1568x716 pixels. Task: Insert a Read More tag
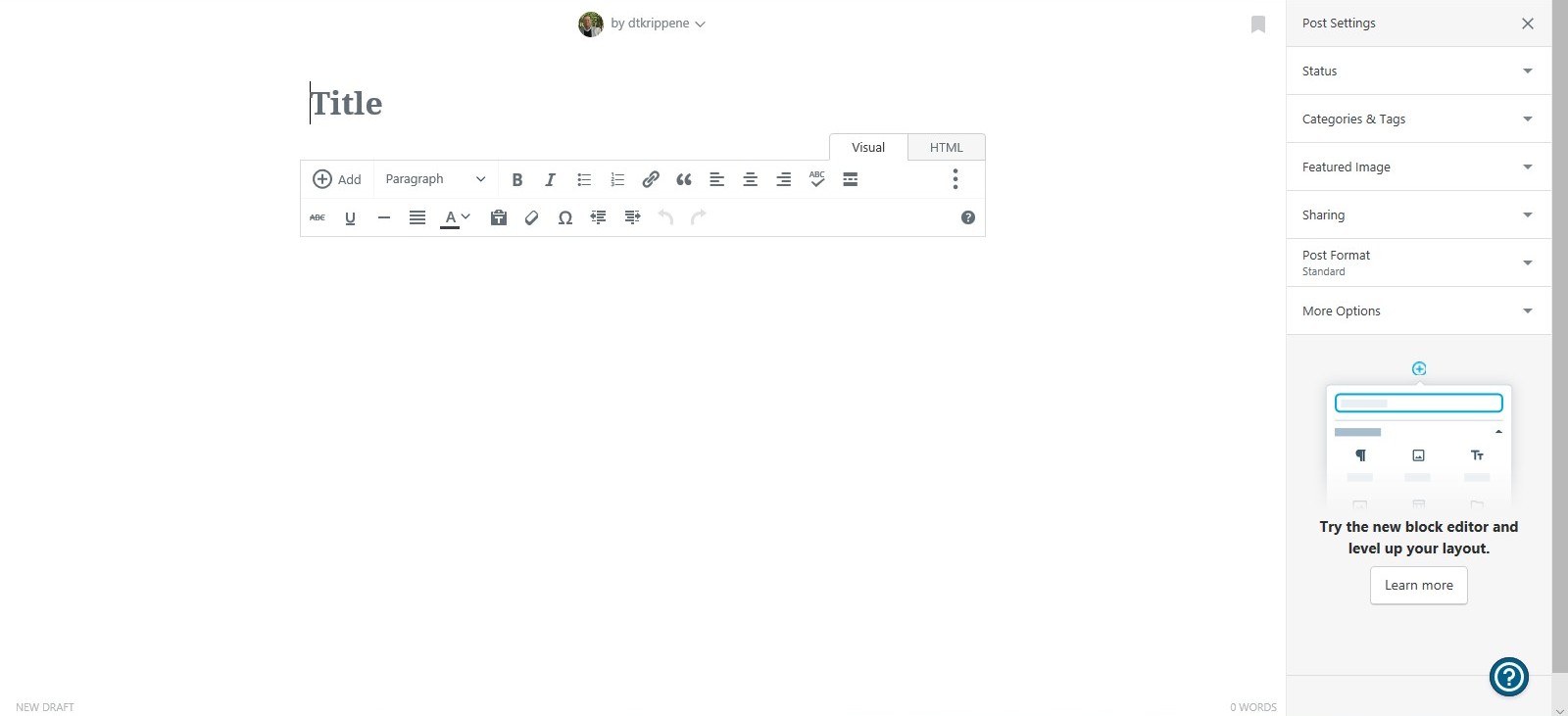point(851,179)
